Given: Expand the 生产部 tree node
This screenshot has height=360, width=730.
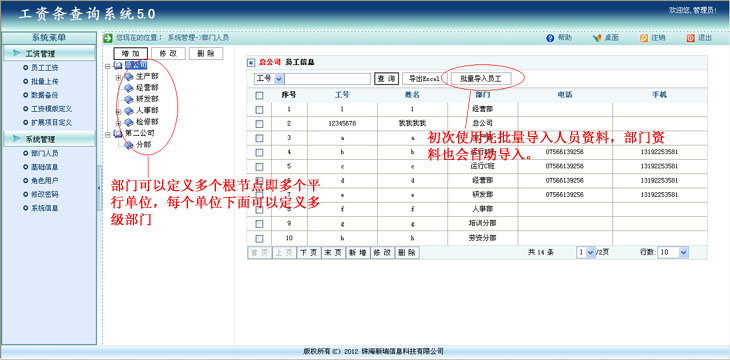Looking at the screenshot, I should (118, 77).
